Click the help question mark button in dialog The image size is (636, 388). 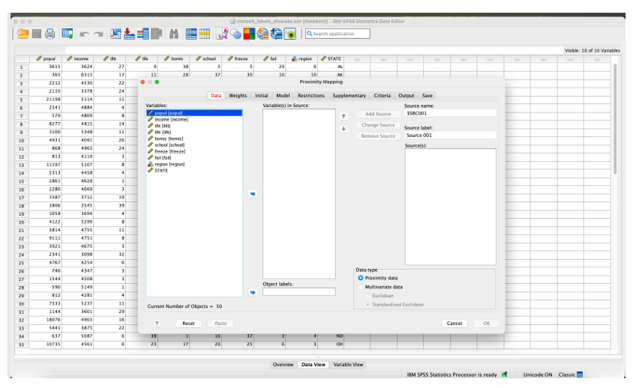157,323
